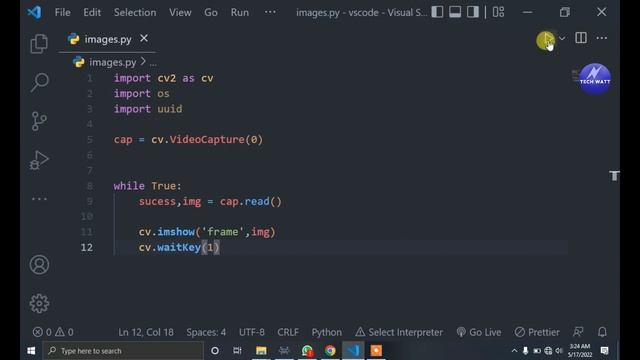Open the Explorer view in activity bar
The image size is (640, 360).
pos(39,44)
